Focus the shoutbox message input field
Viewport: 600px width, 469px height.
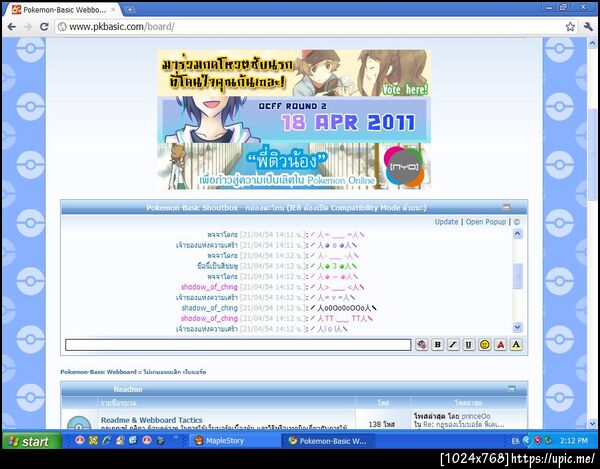tap(238, 345)
